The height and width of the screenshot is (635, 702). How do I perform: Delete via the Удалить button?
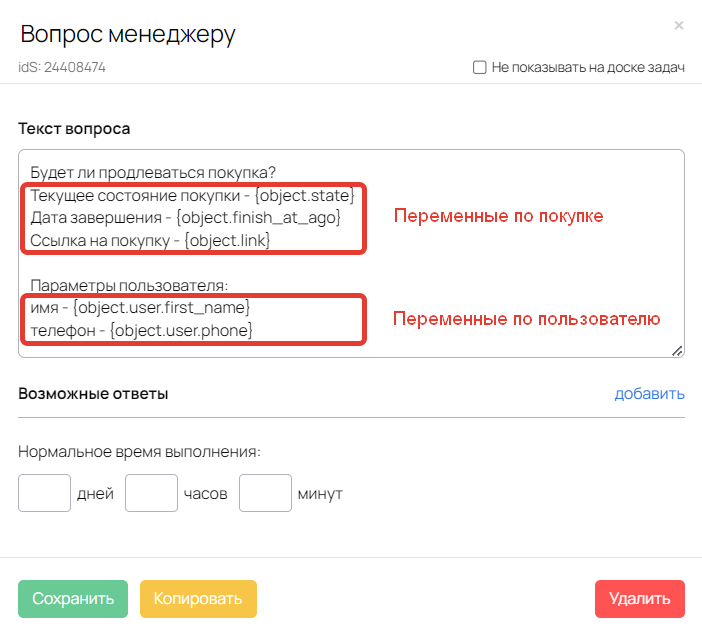[x=640, y=599]
